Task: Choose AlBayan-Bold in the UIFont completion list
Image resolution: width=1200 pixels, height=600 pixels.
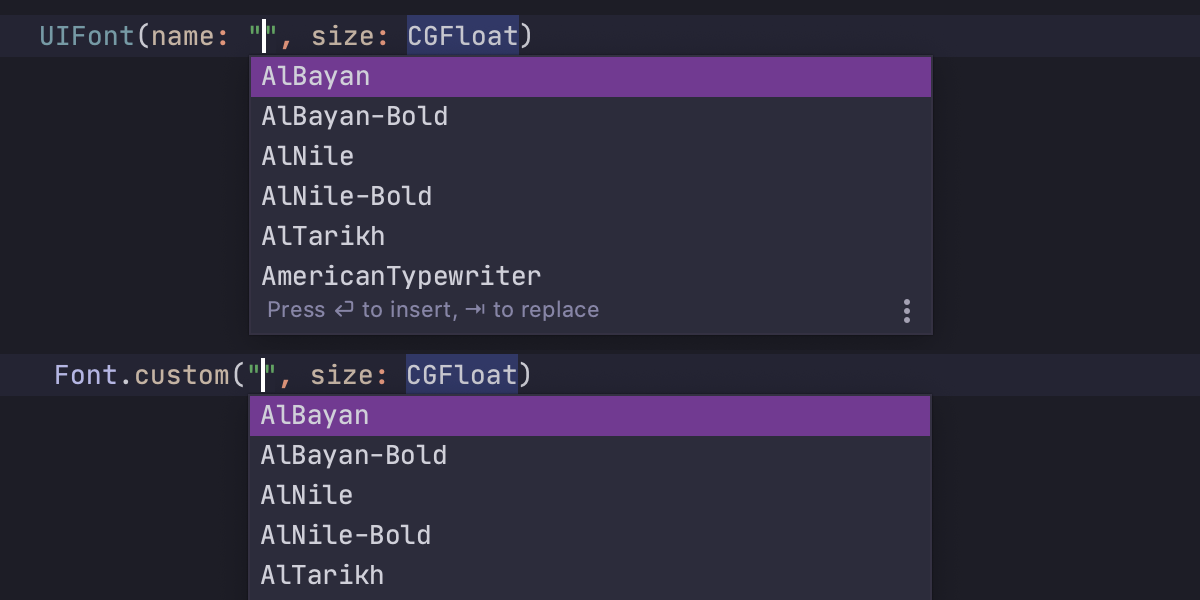Action: (355, 117)
